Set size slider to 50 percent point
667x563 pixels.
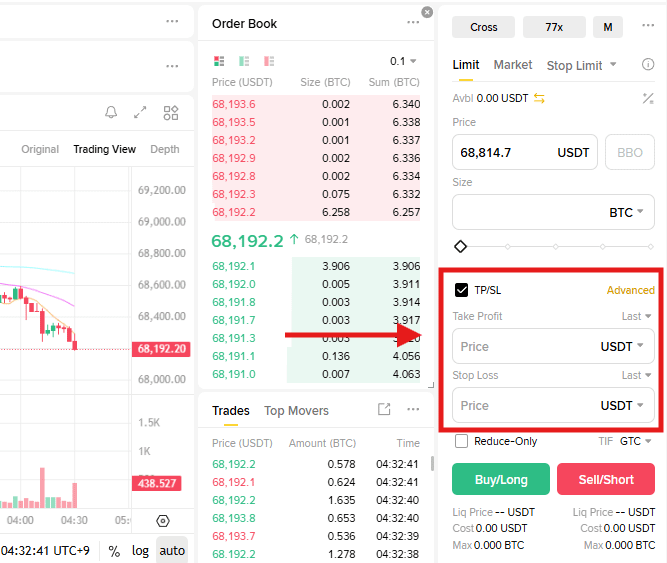(556, 247)
